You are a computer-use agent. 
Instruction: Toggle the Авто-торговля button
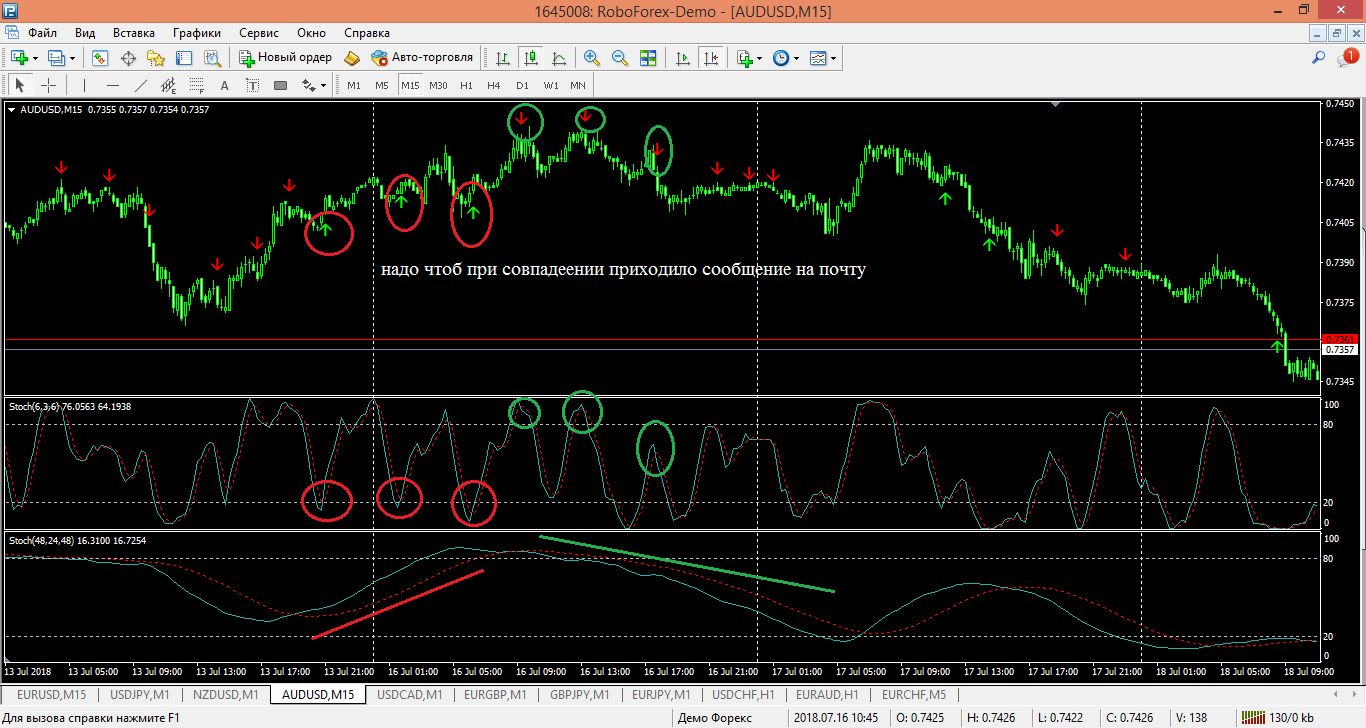pyautogui.click(x=422, y=58)
